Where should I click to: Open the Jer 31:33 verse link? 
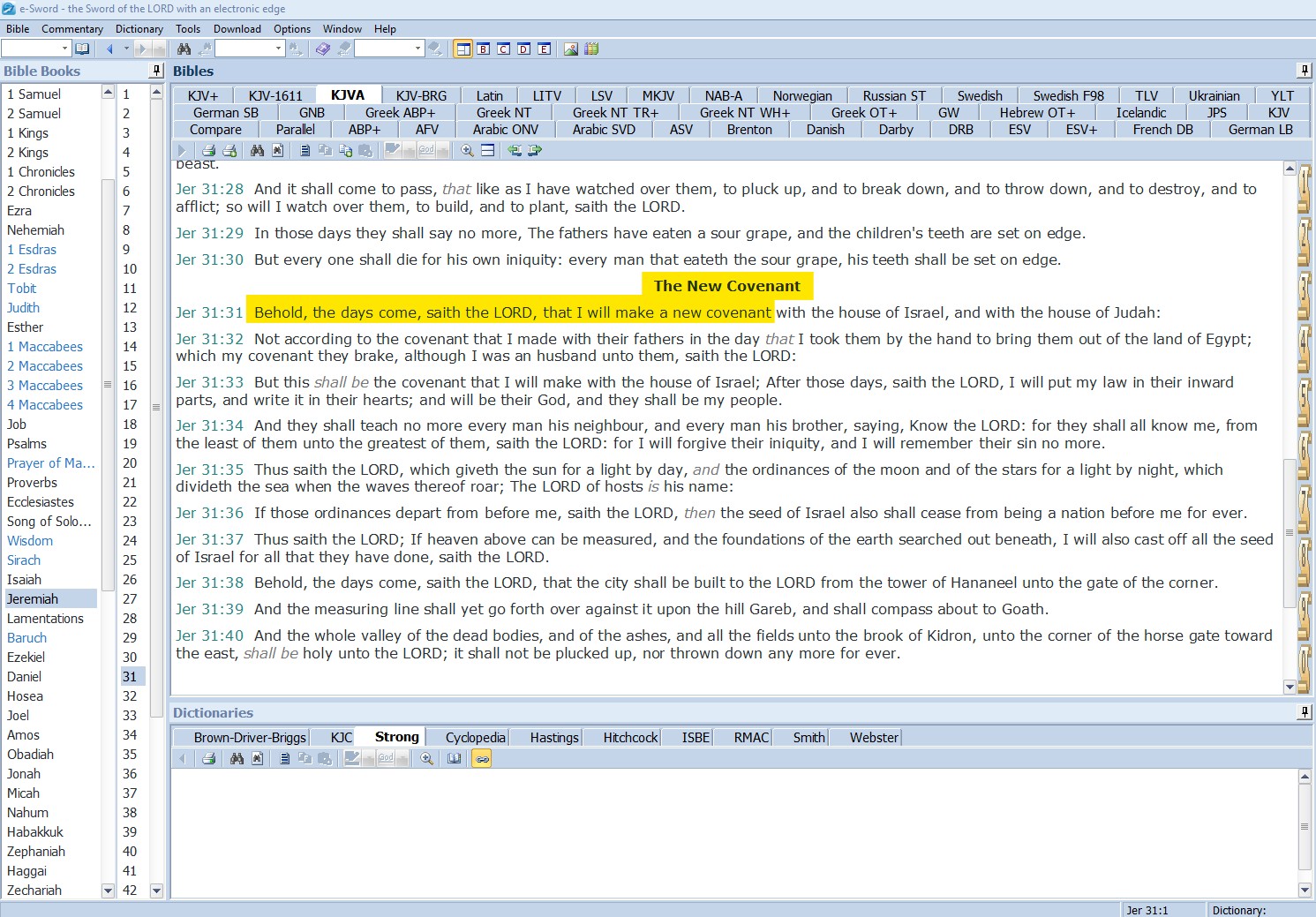[209, 382]
